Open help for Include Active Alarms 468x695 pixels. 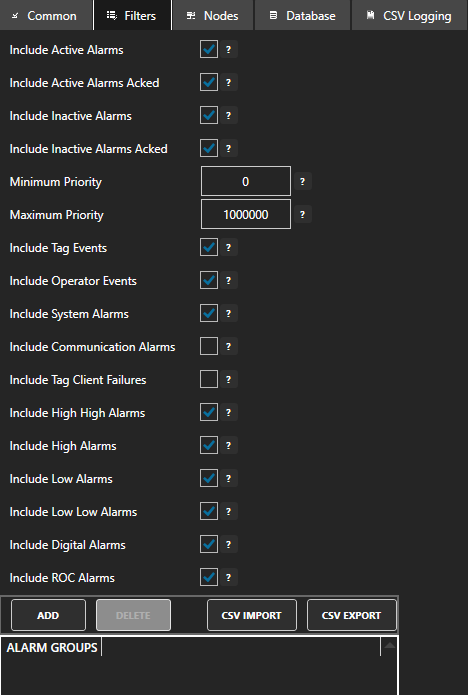pos(228,50)
